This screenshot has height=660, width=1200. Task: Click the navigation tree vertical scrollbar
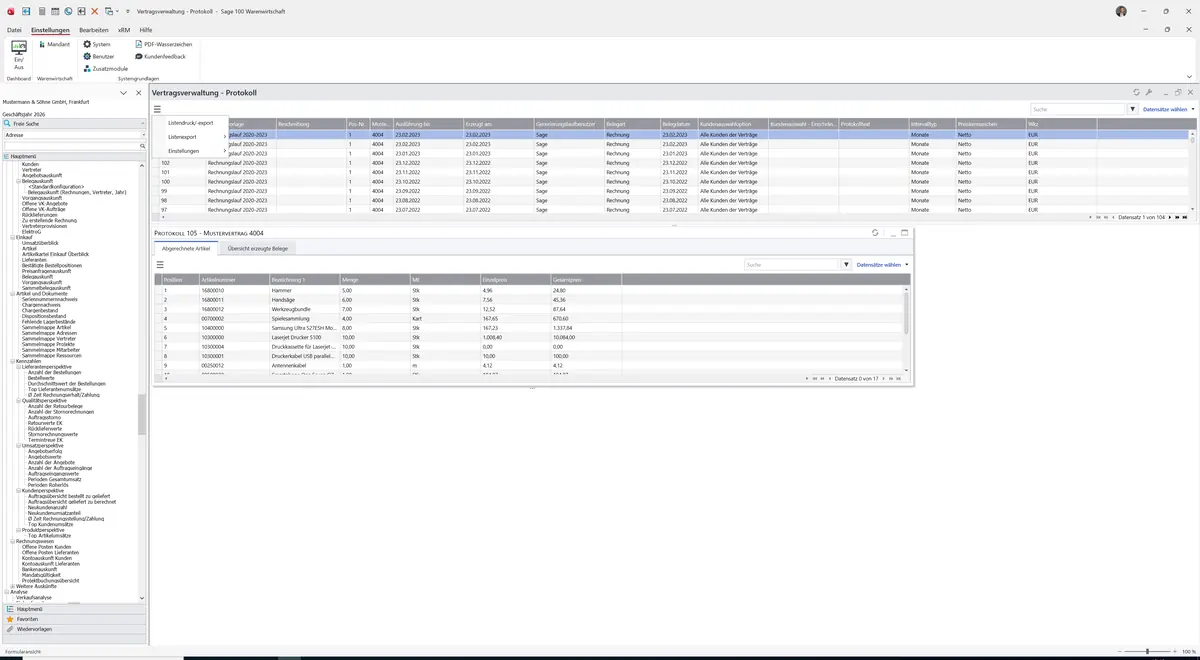pos(142,414)
